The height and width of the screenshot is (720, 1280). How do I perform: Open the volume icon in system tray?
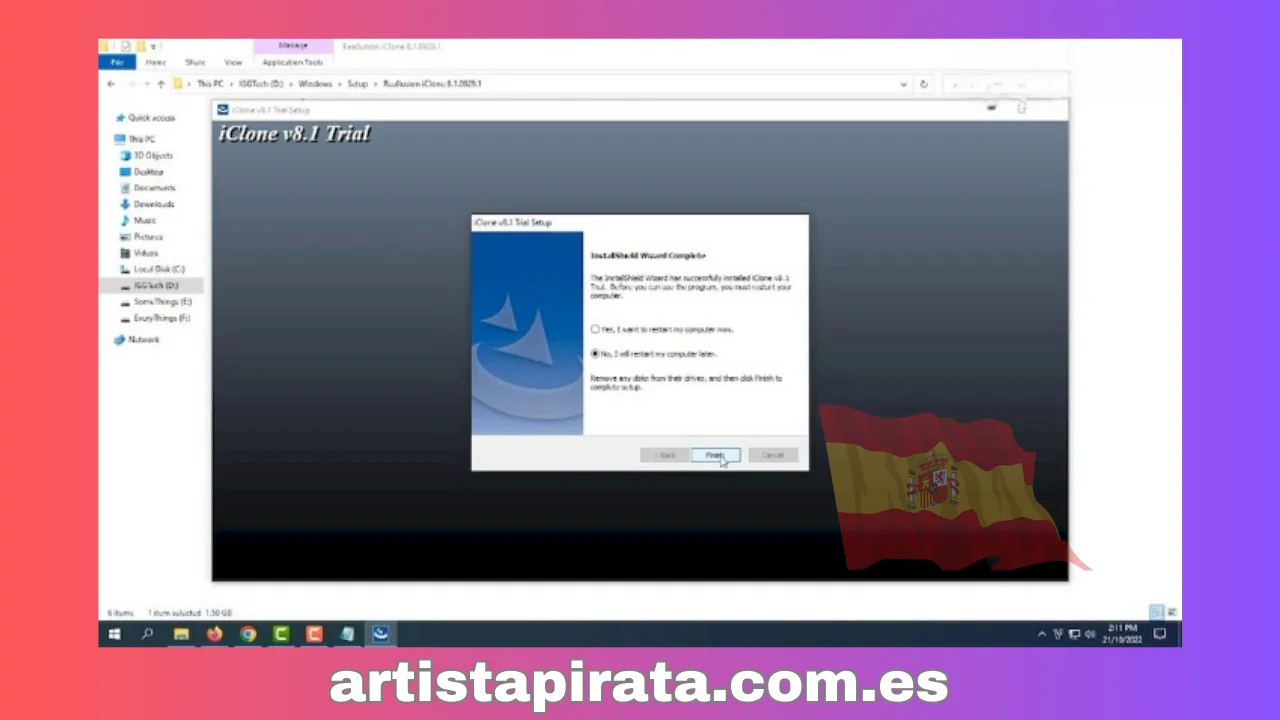click(1090, 634)
